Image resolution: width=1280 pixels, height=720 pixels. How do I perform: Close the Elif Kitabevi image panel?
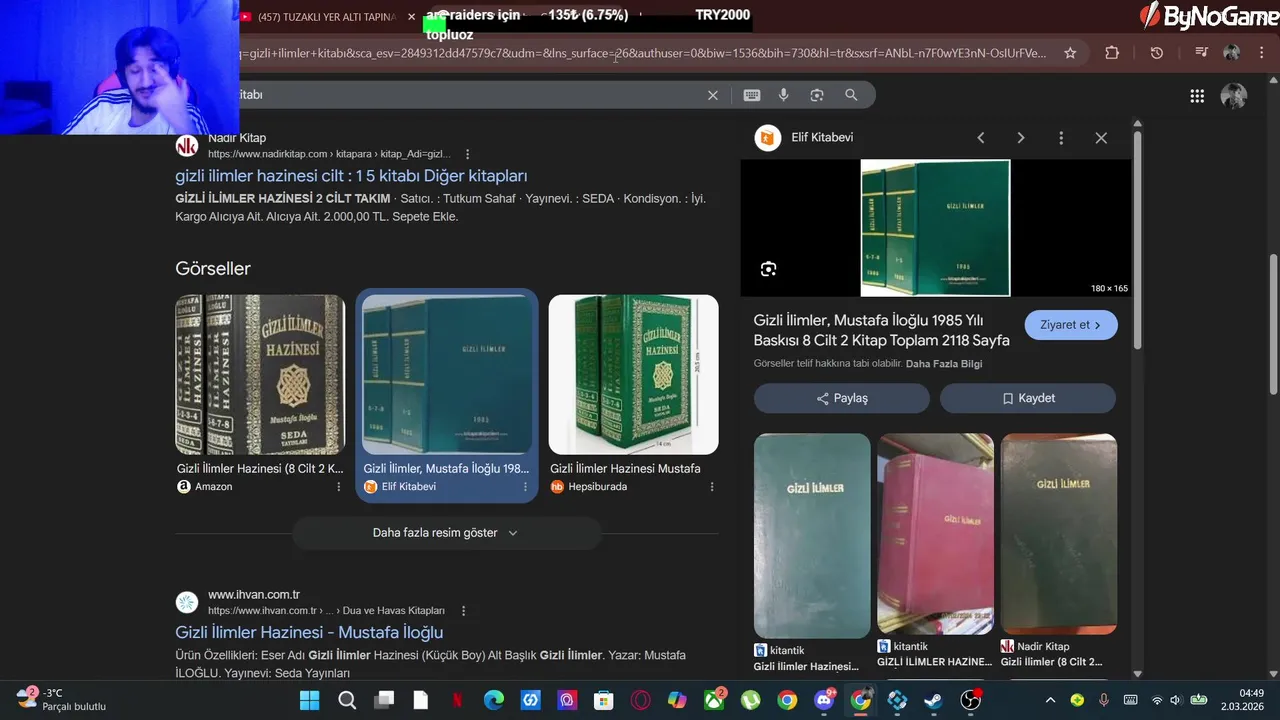(x=1101, y=138)
